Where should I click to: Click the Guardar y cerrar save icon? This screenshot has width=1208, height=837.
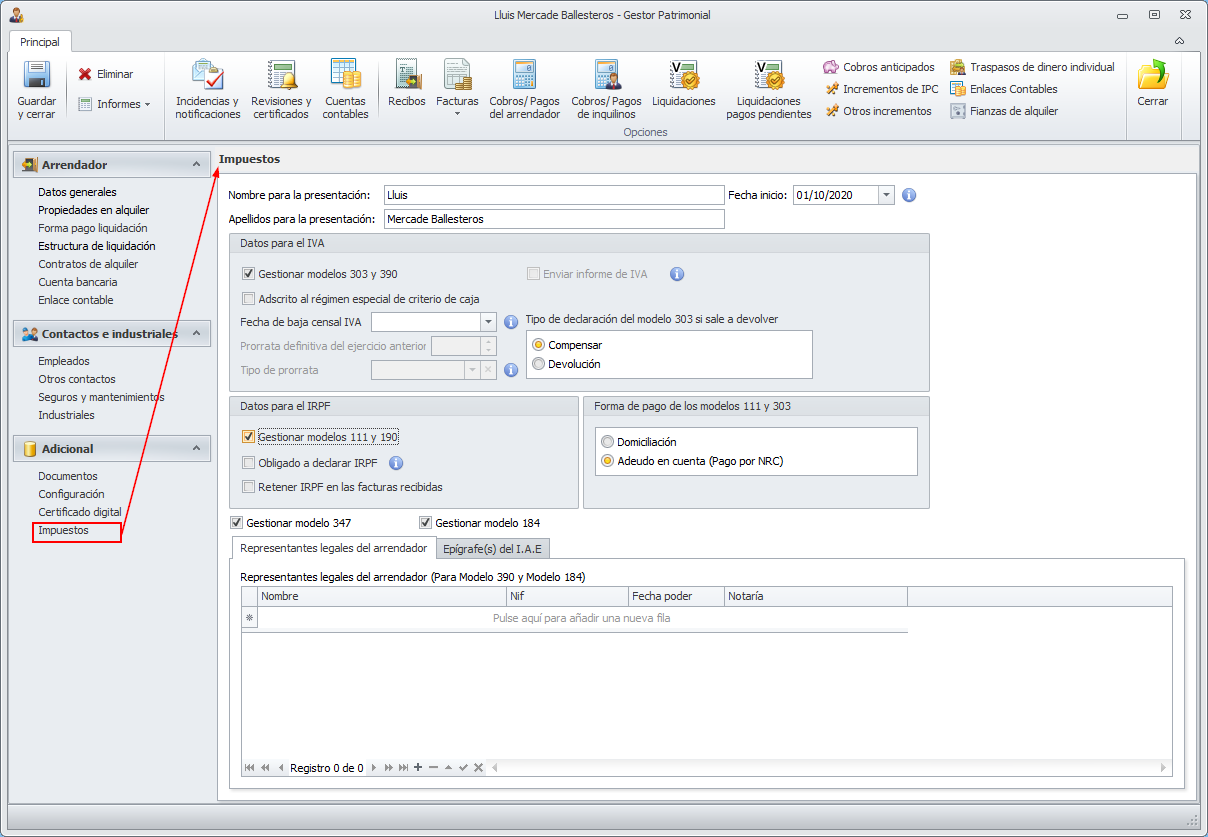click(x=37, y=76)
